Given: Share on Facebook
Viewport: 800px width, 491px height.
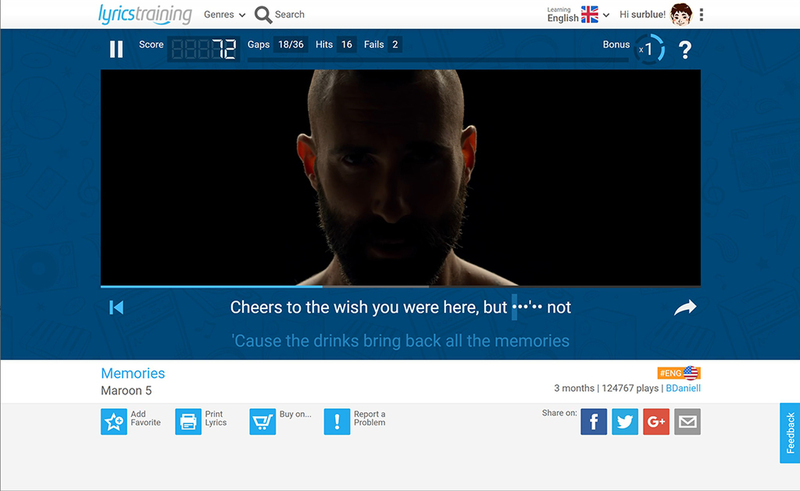Looking at the screenshot, I should [x=594, y=422].
